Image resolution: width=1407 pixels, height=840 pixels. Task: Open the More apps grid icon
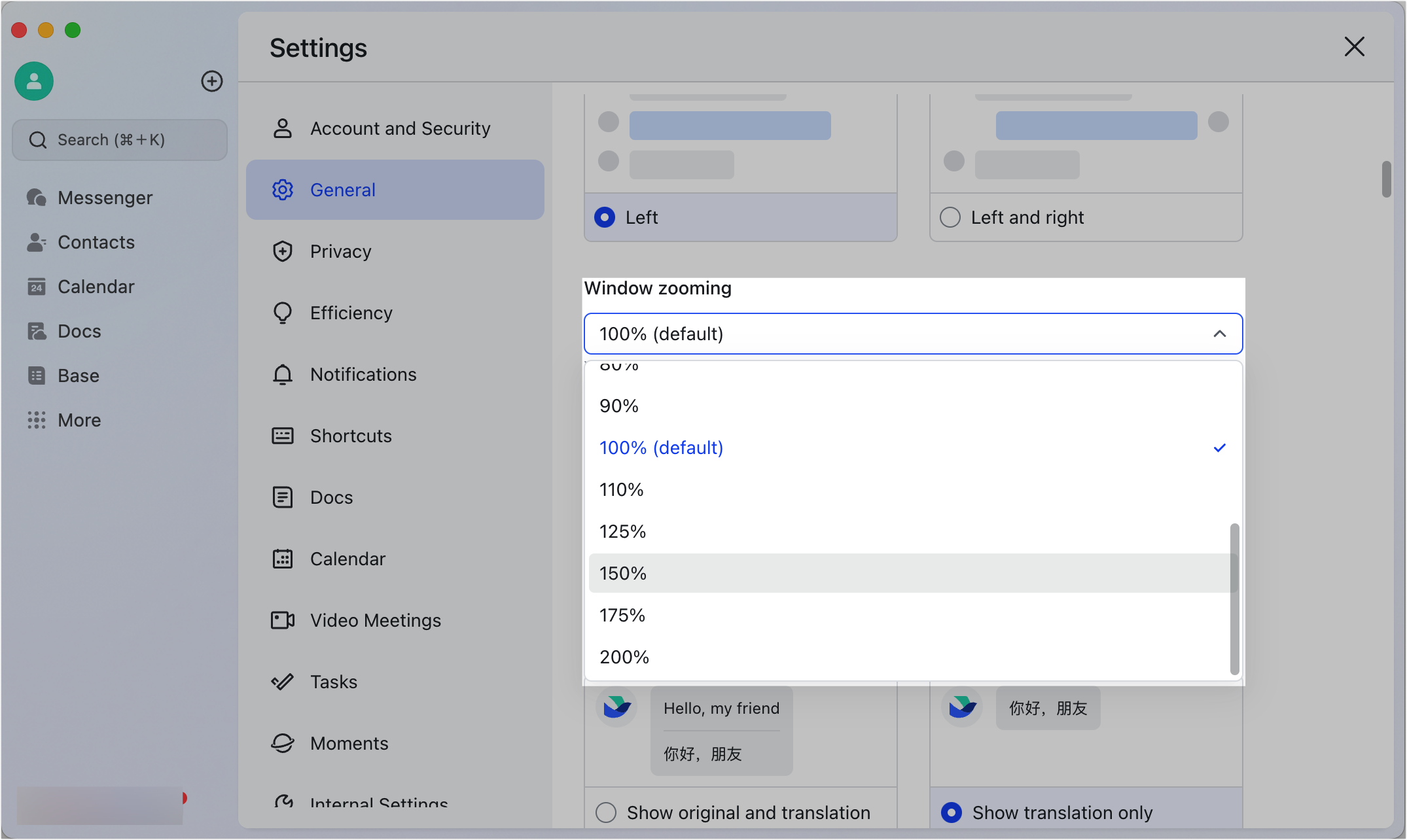click(x=37, y=420)
